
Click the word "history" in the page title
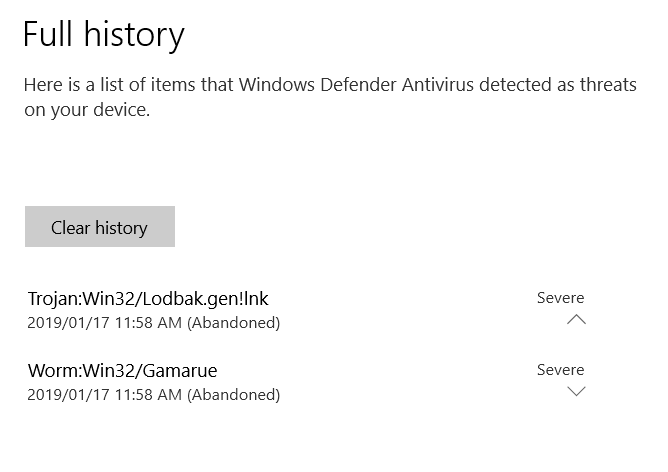click(134, 35)
